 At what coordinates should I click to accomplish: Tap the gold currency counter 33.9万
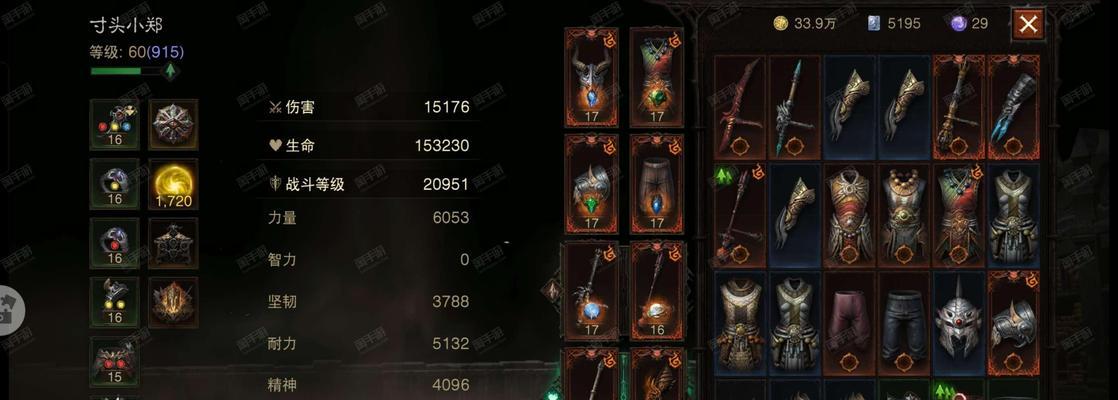(805, 24)
